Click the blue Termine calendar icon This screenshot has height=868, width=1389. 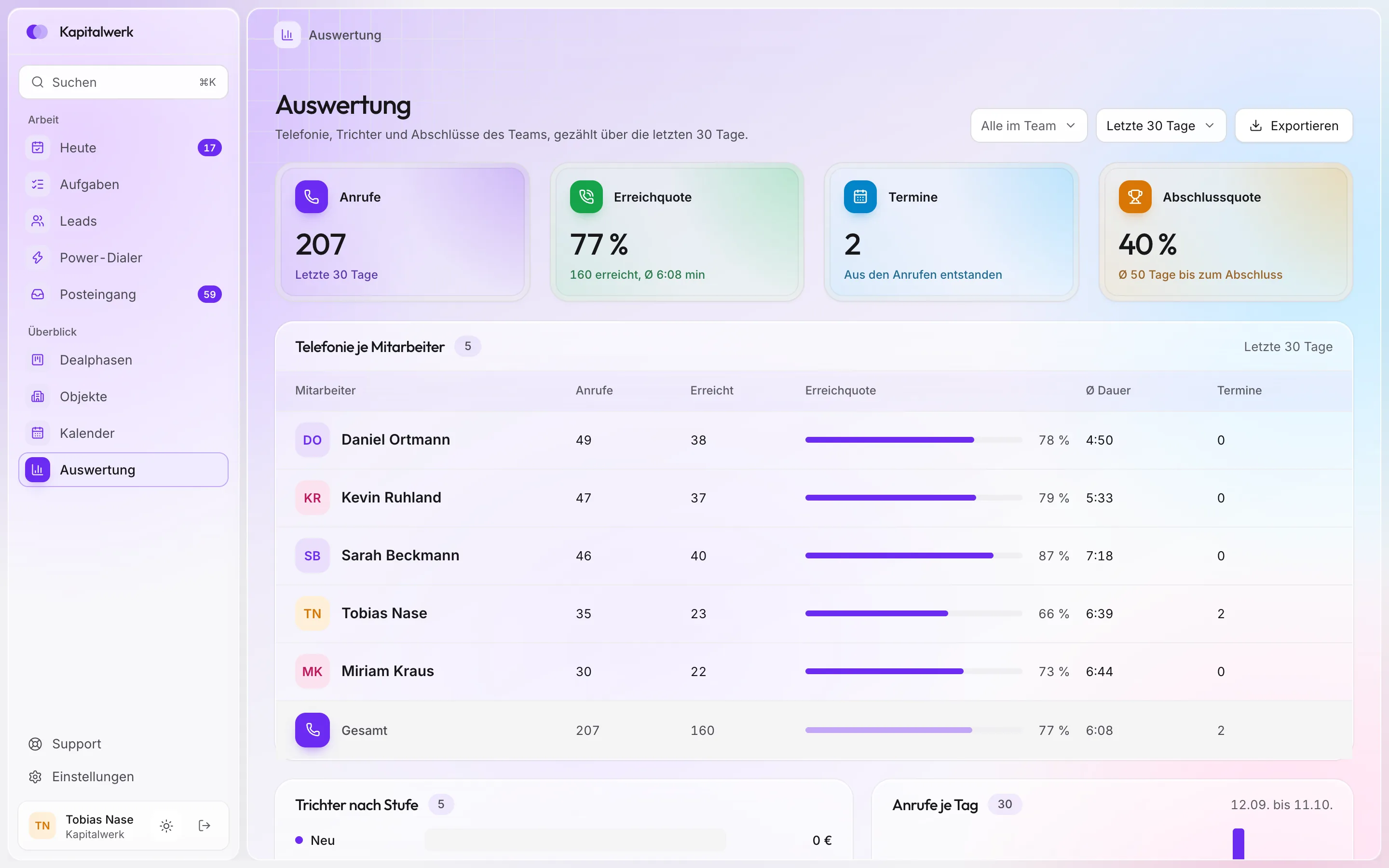(x=860, y=197)
